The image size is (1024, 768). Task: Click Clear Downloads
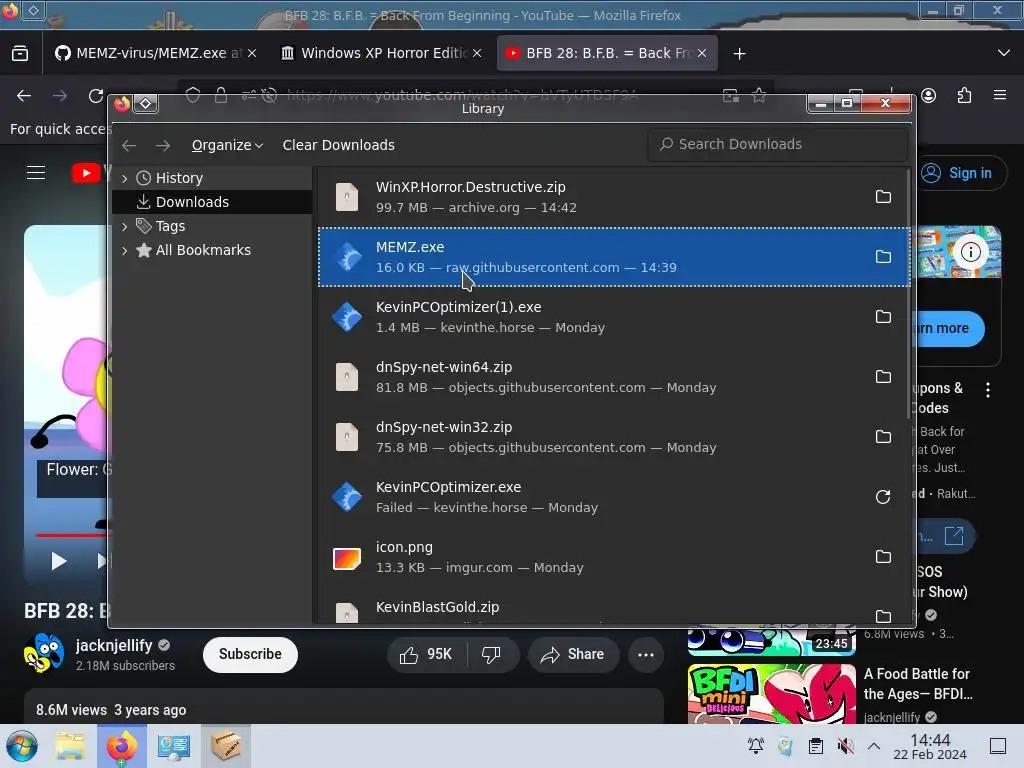pos(338,145)
